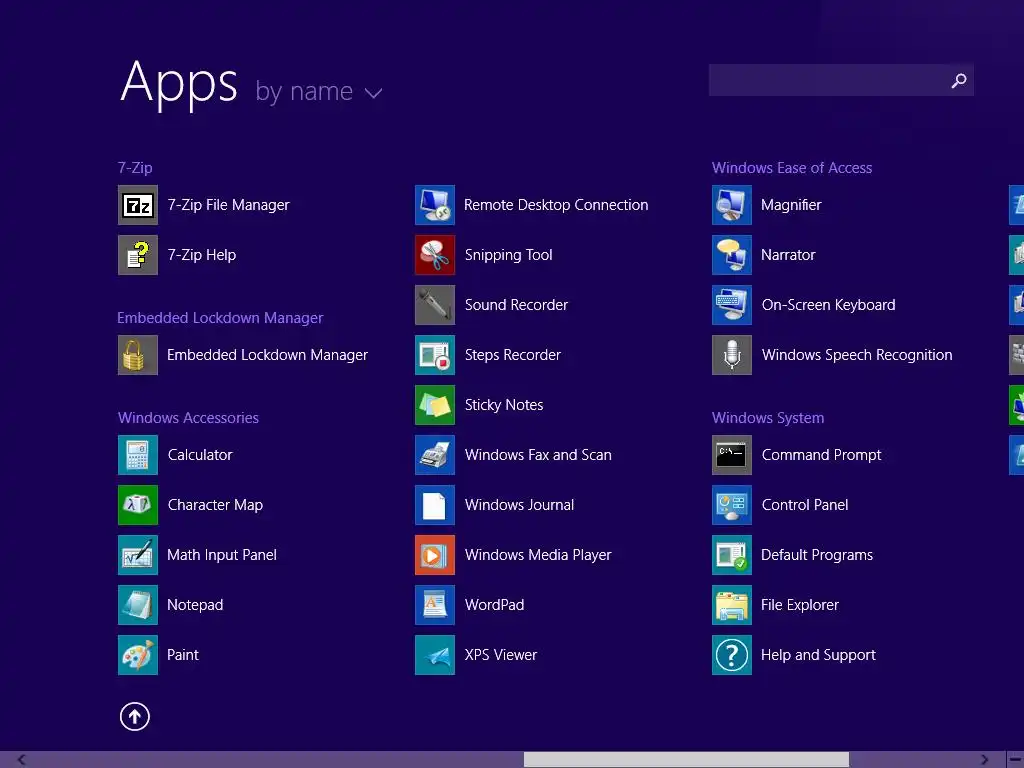Focus the Apps search field

841,80
